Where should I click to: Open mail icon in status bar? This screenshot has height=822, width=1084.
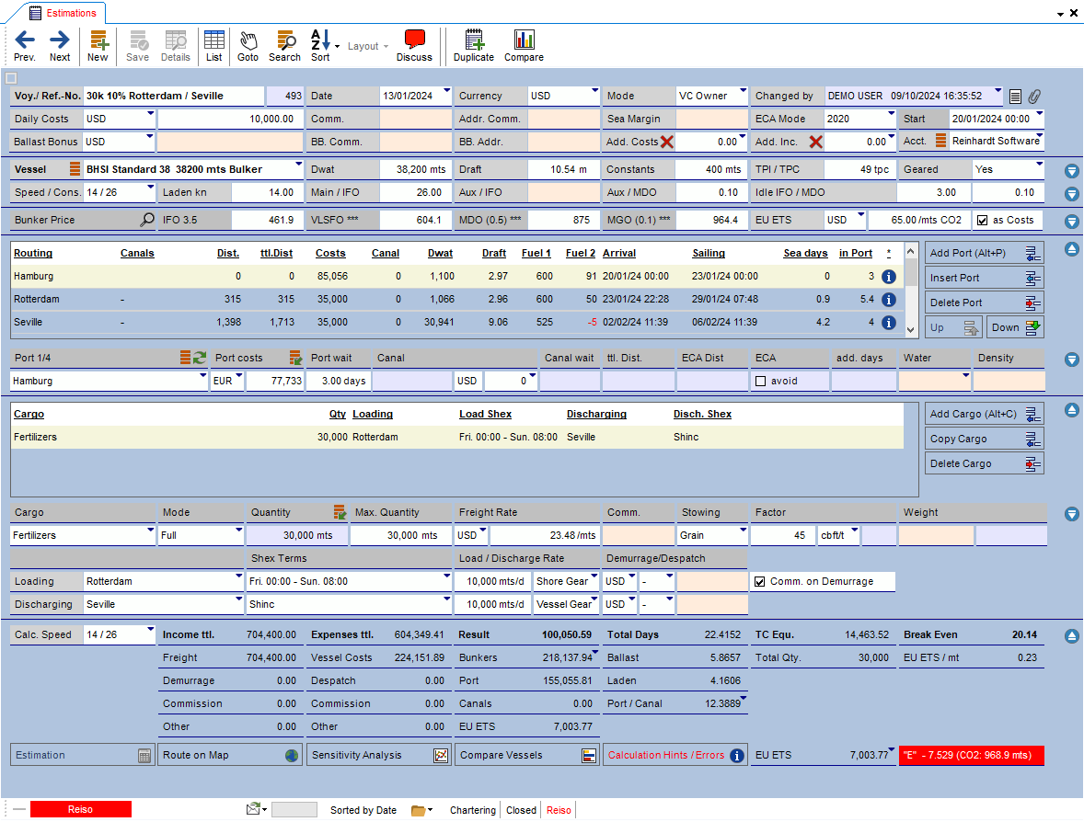(x=254, y=809)
